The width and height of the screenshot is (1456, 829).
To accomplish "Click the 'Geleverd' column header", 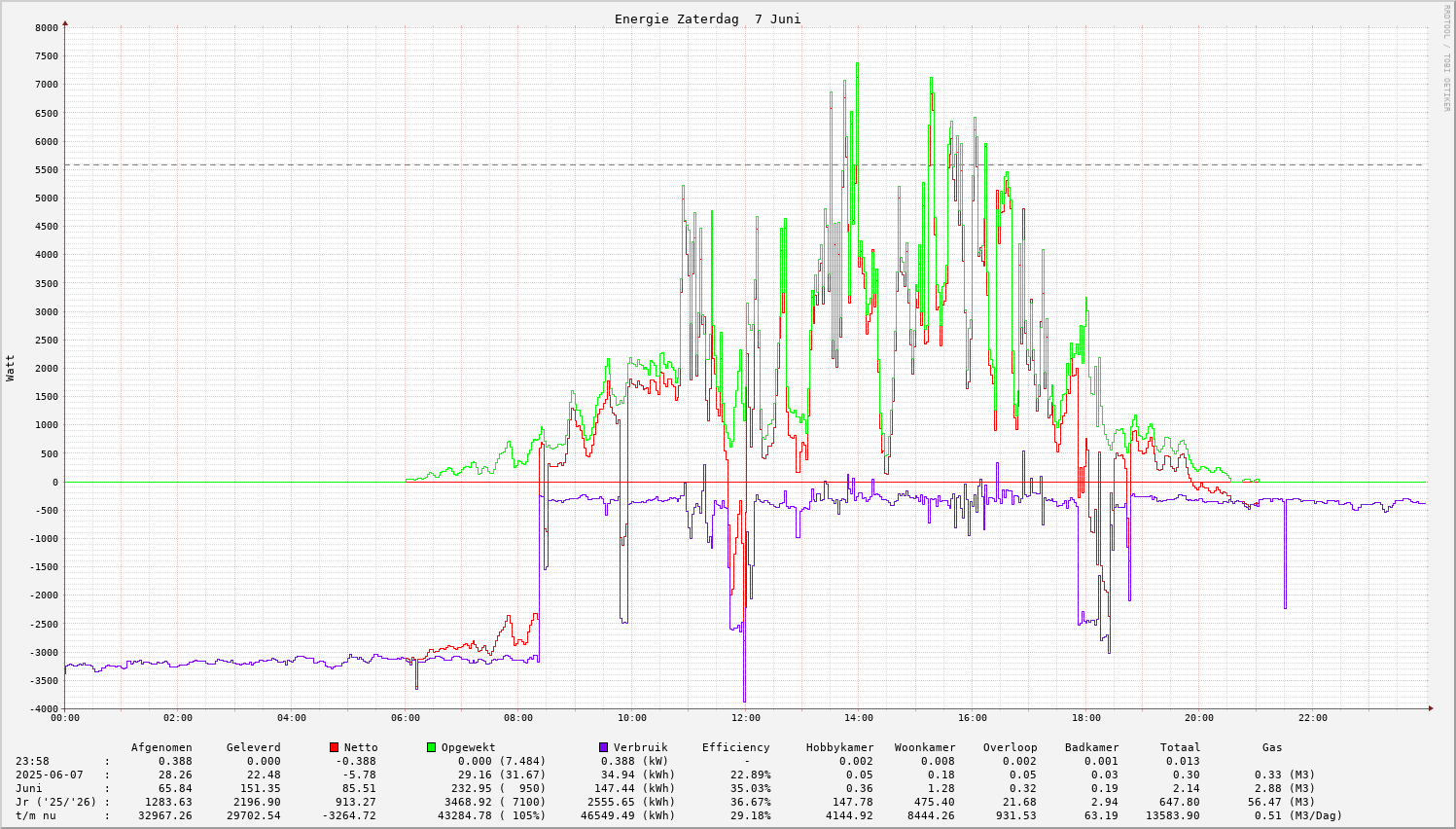I will [253, 747].
